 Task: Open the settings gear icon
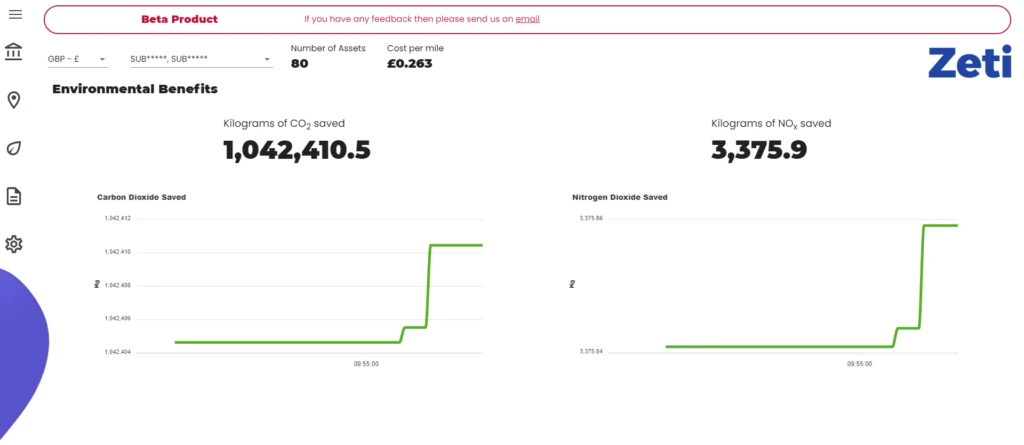click(x=14, y=244)
